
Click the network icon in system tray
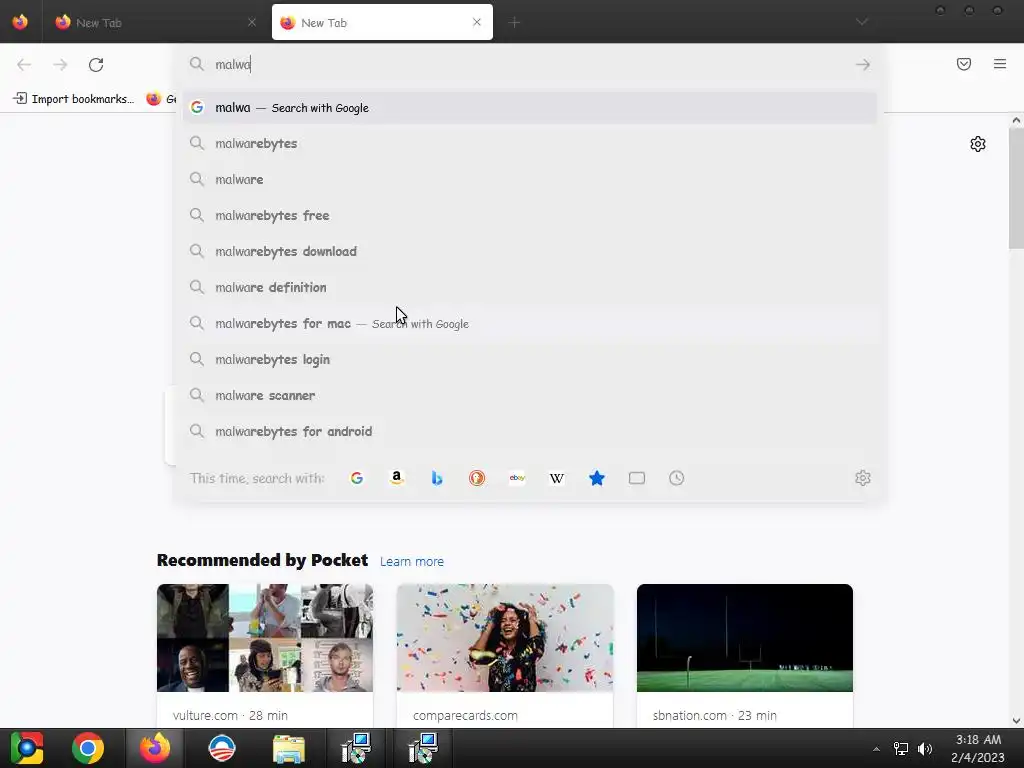tap(901, 749)
